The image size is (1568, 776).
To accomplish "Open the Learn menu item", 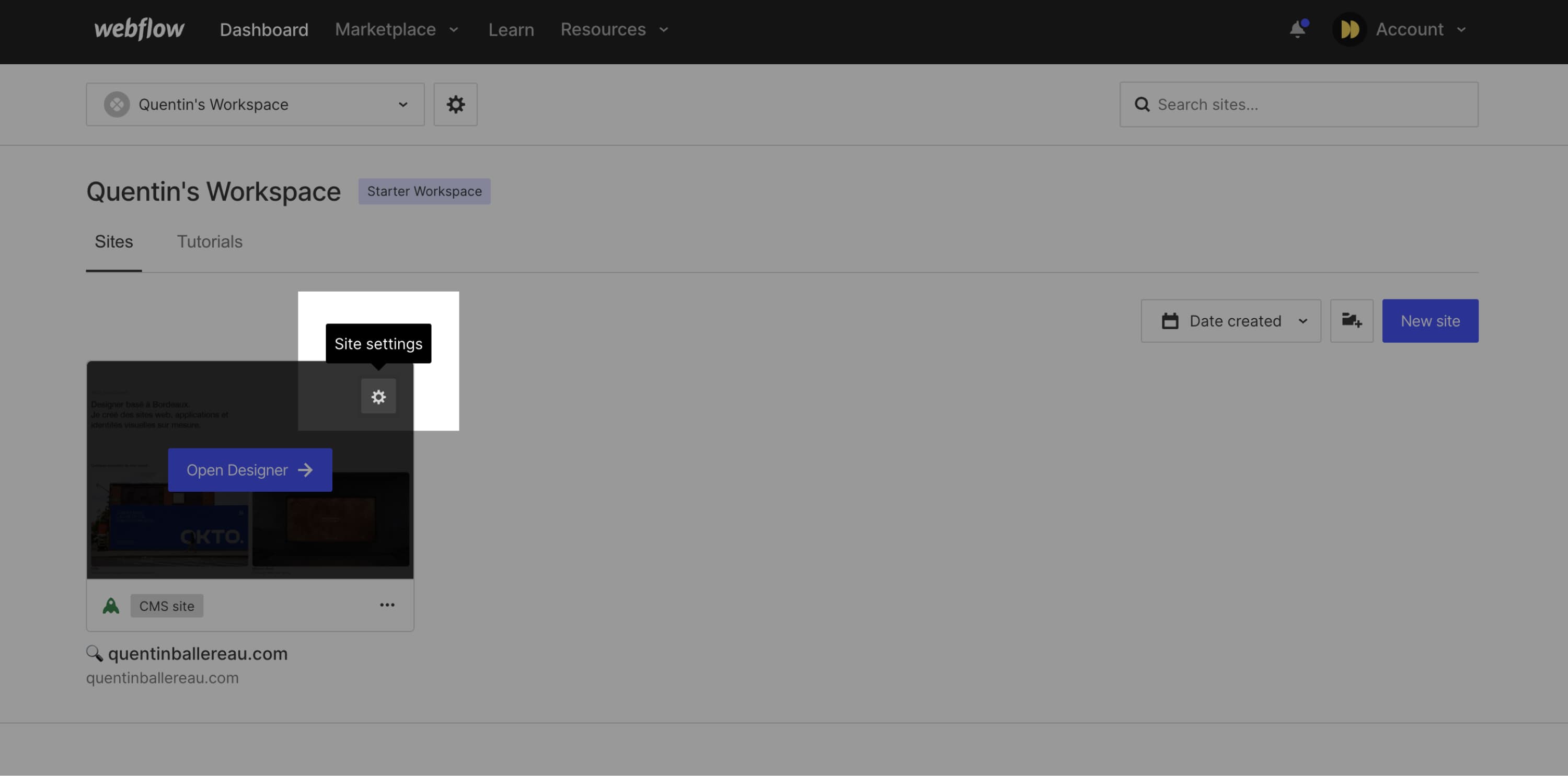I will click(511, 29).
